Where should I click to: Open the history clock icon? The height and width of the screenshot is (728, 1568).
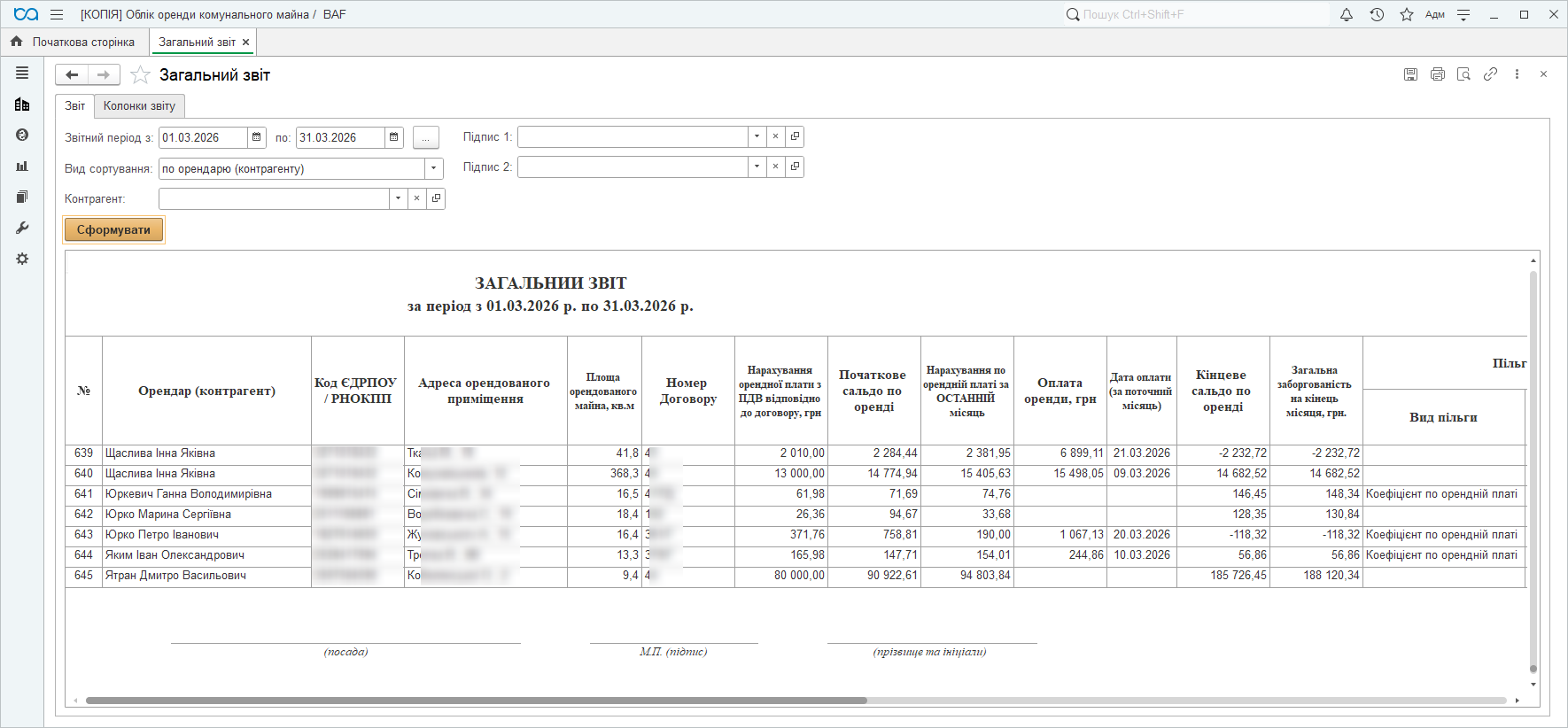pos(1377,14)
